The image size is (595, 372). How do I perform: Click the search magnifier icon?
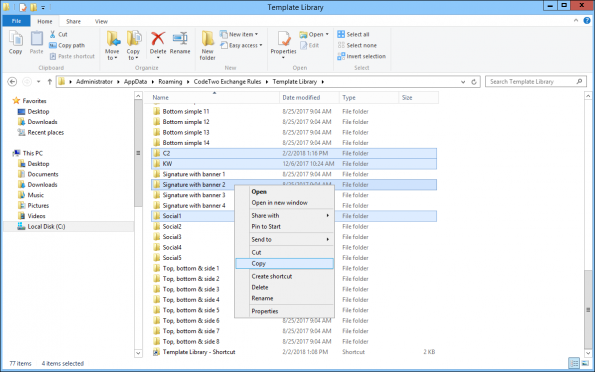[579, 81]
